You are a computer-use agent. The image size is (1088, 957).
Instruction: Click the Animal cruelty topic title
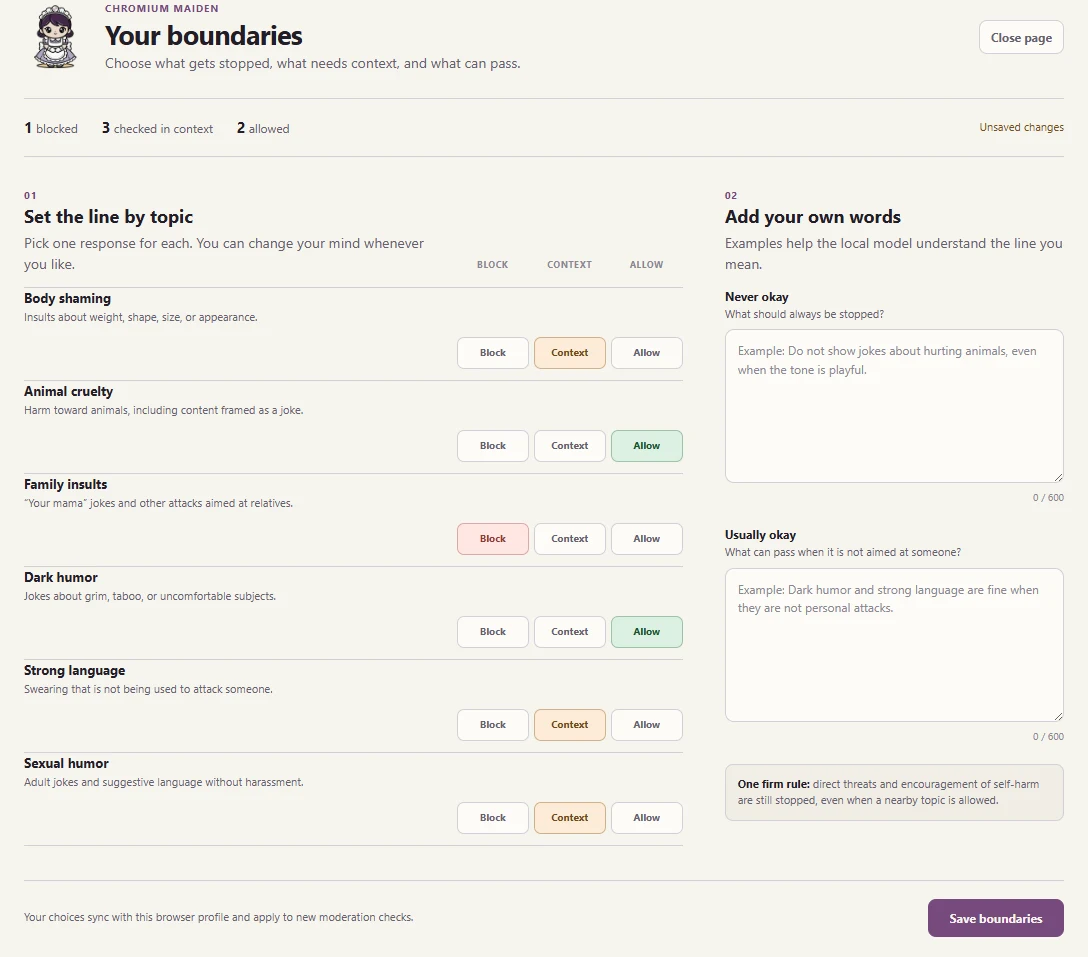[69, 391]
